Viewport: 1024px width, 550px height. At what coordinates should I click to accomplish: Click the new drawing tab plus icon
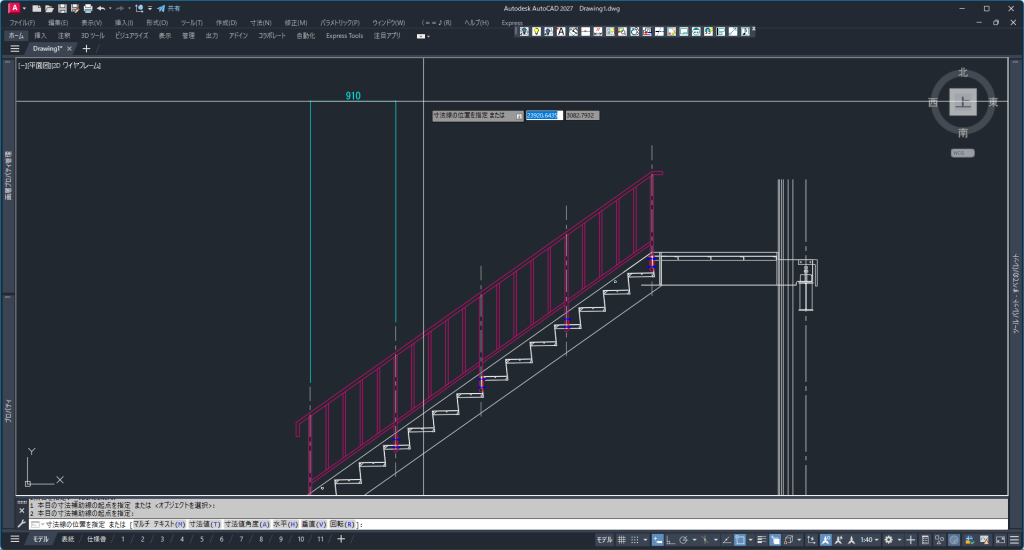(x=86, y=48)
